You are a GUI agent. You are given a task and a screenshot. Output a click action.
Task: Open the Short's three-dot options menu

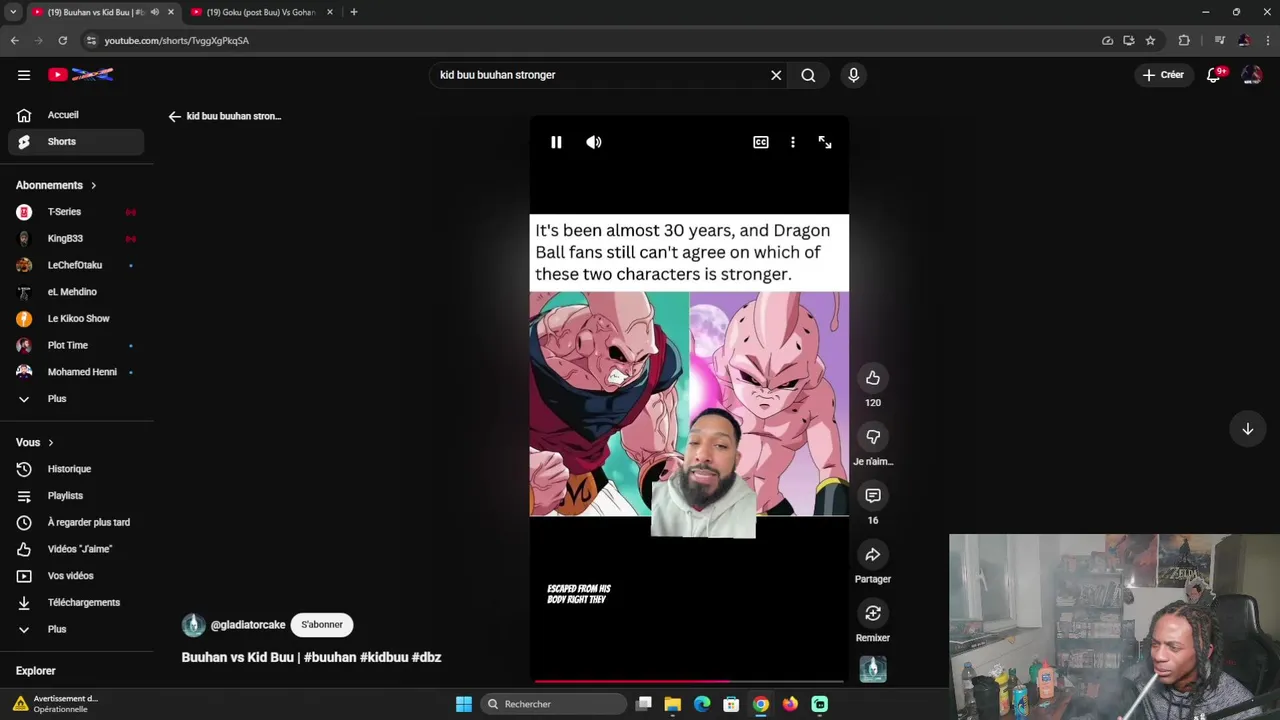point(793,142)
